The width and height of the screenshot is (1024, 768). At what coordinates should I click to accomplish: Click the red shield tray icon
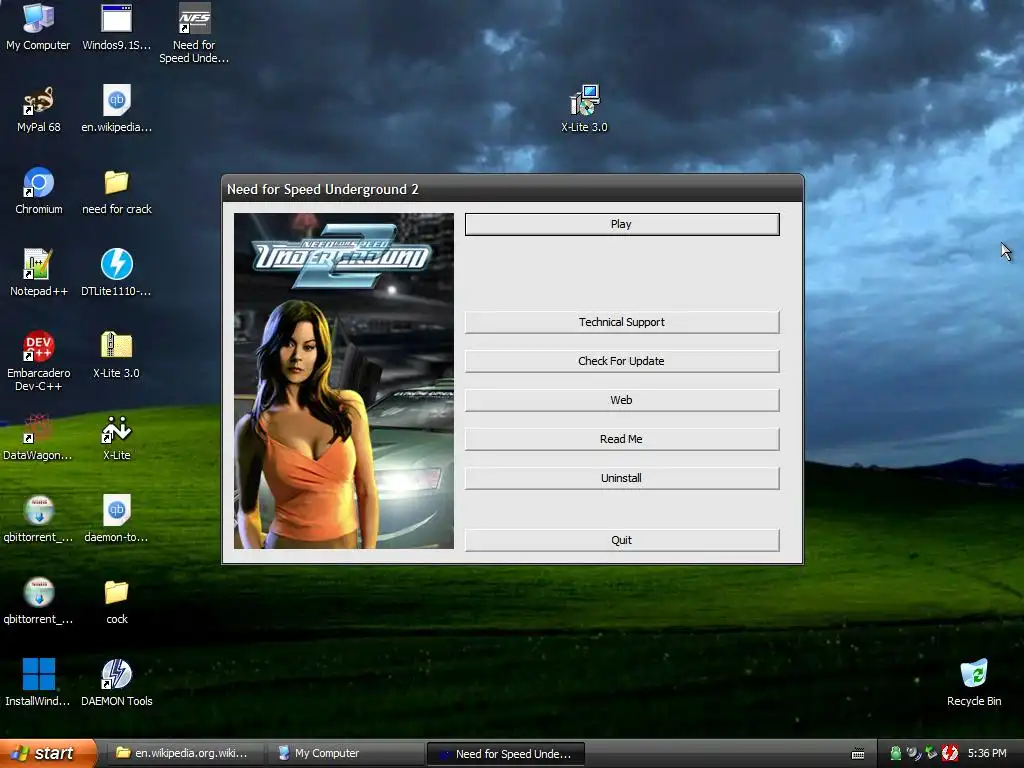coord(949,753)
